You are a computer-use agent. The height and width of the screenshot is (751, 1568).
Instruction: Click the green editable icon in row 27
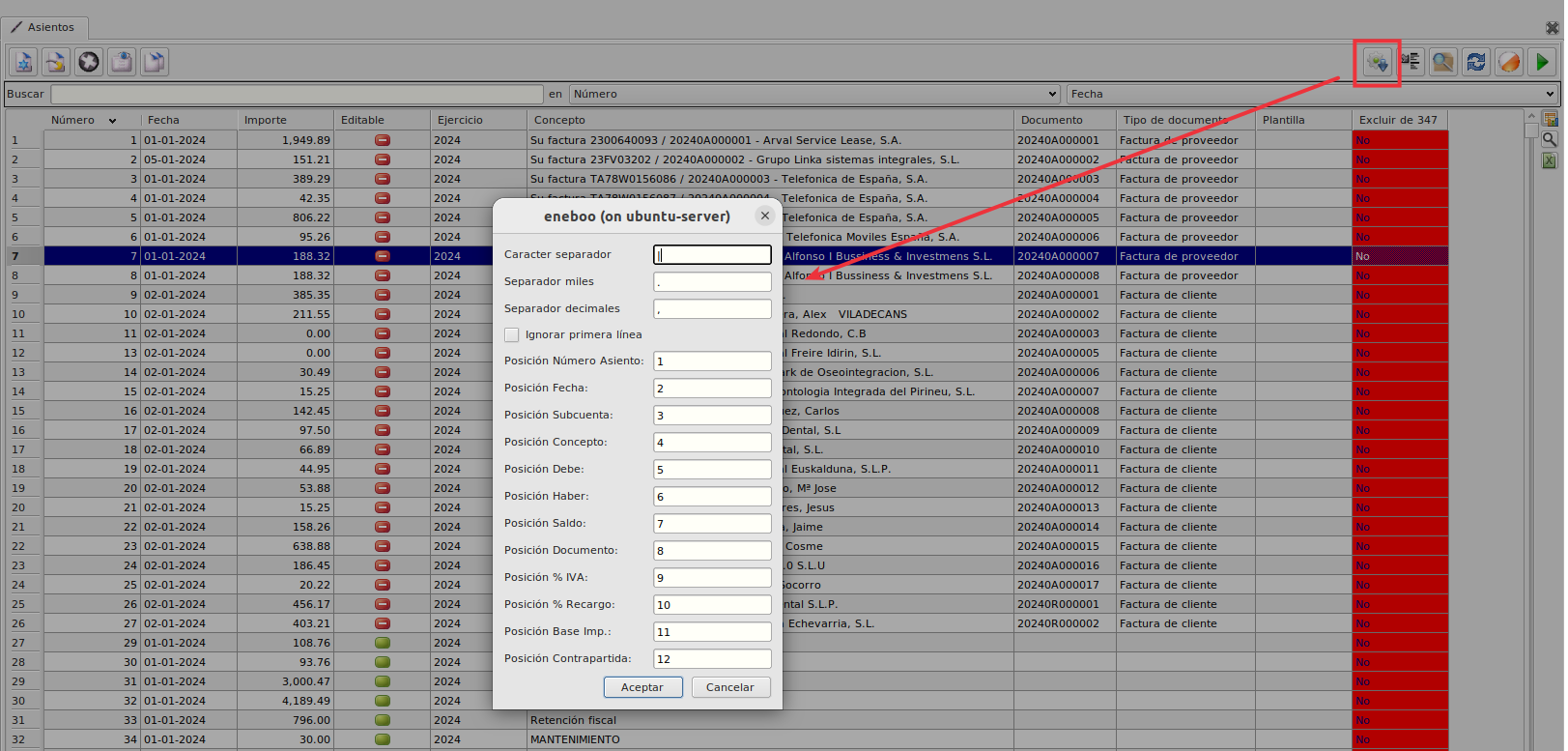(x=383, y=643)
